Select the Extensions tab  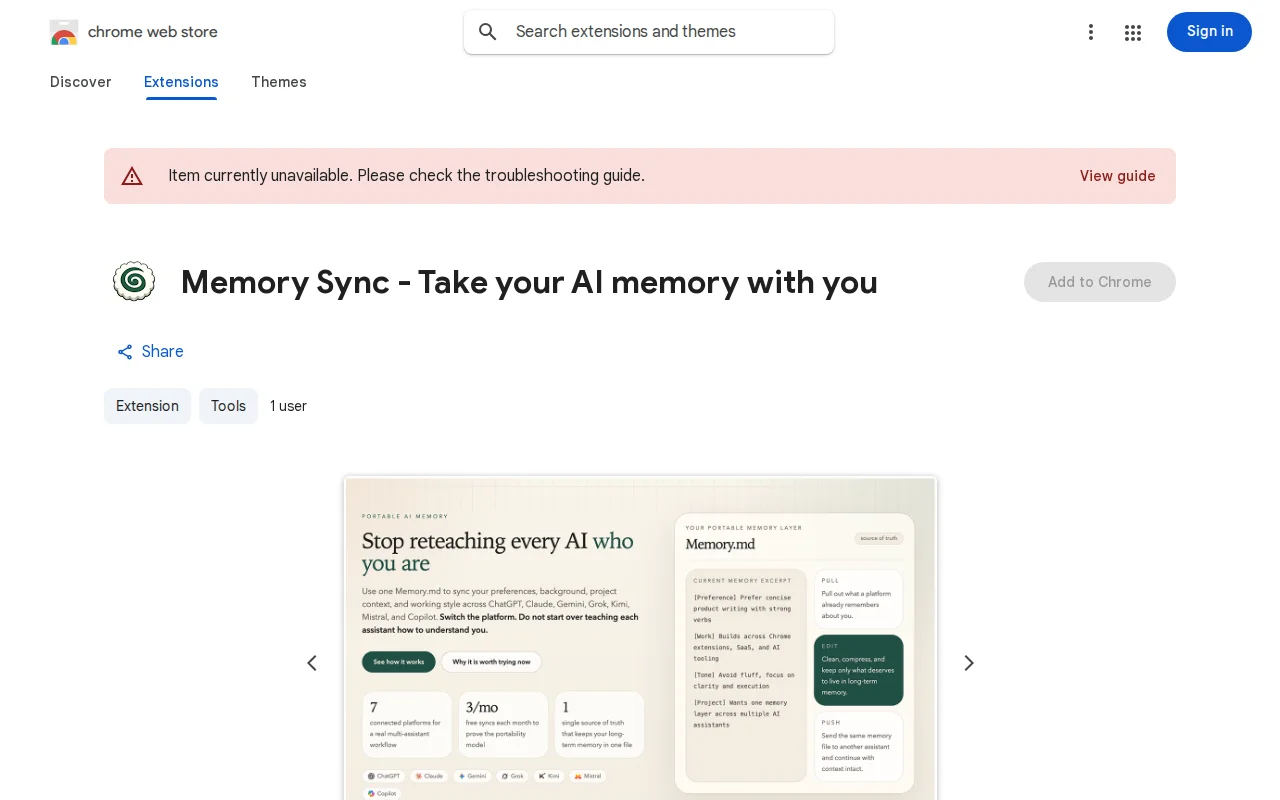point(181,82)
